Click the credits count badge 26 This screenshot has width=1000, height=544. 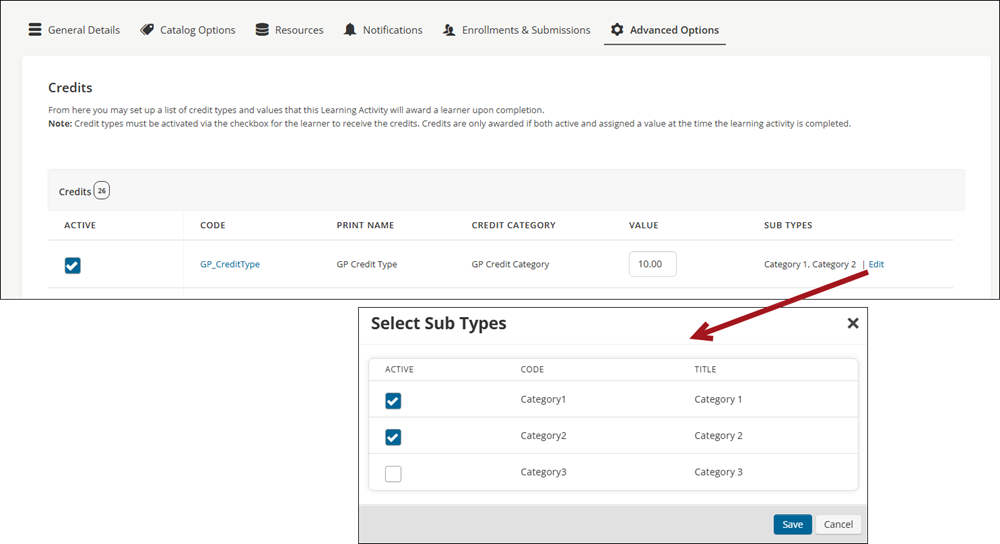coord(101,191)
